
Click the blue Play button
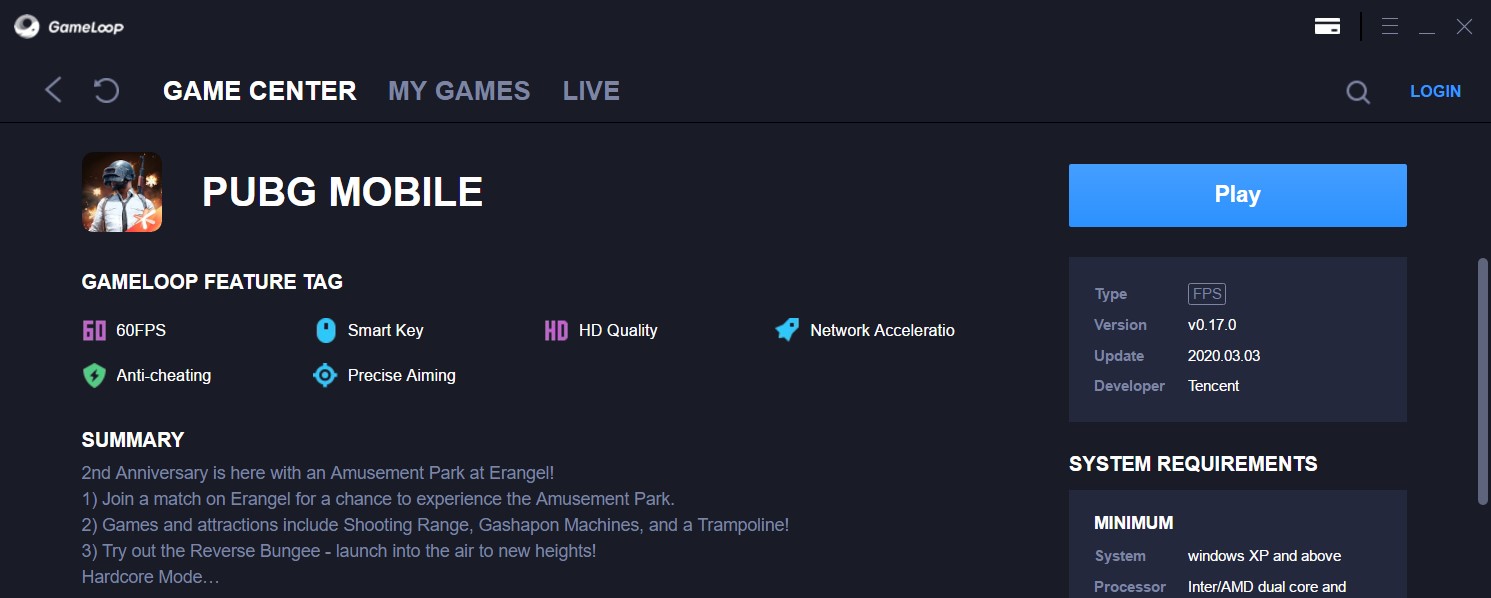pos(1237,195)
